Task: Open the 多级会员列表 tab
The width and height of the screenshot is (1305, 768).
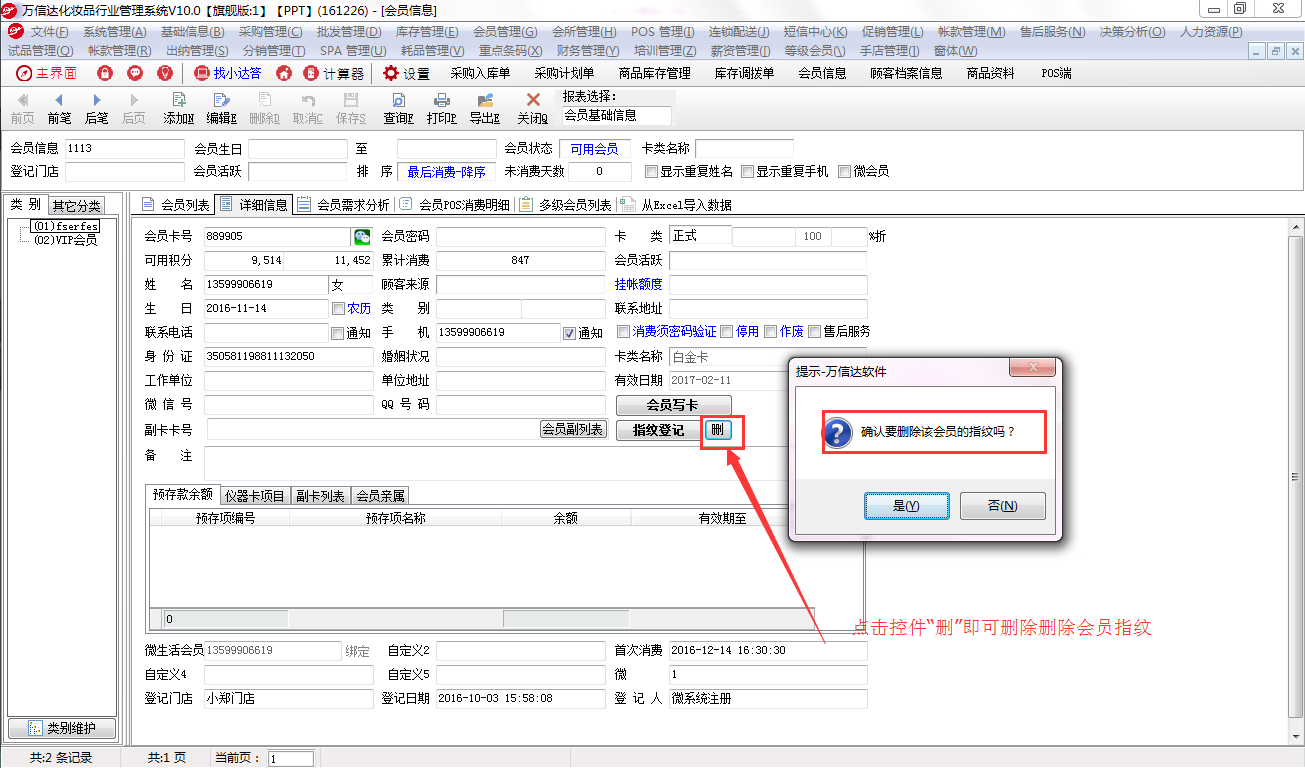Action: 565,205
